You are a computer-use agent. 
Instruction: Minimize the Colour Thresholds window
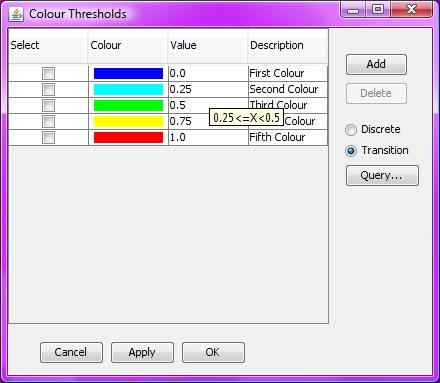click(353, 10)
